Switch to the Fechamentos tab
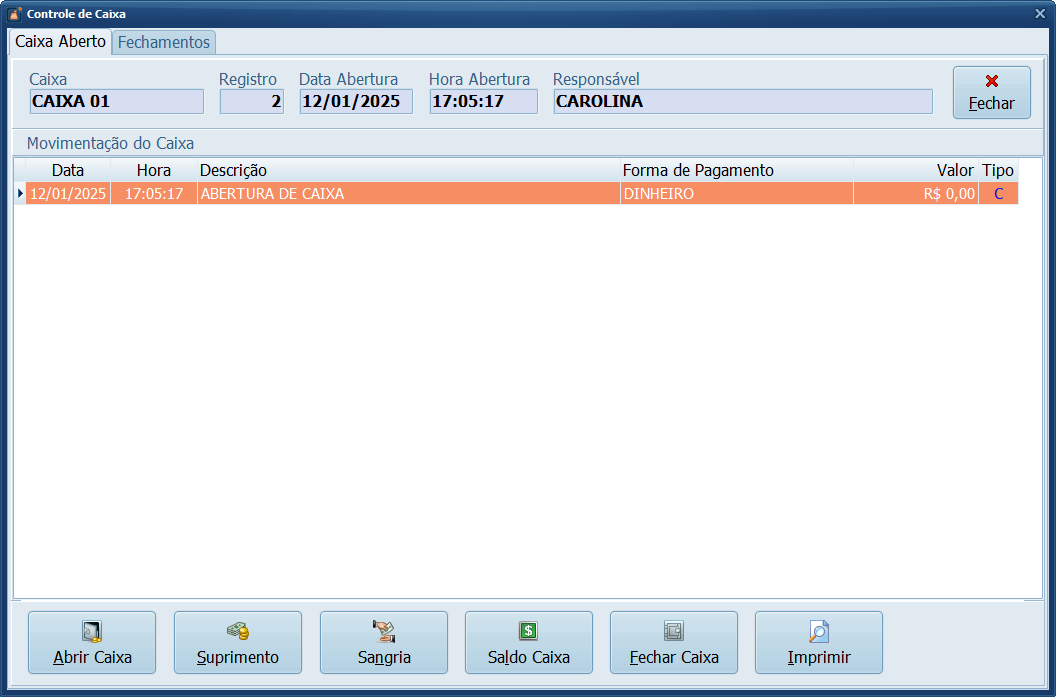 pos(164,42)
